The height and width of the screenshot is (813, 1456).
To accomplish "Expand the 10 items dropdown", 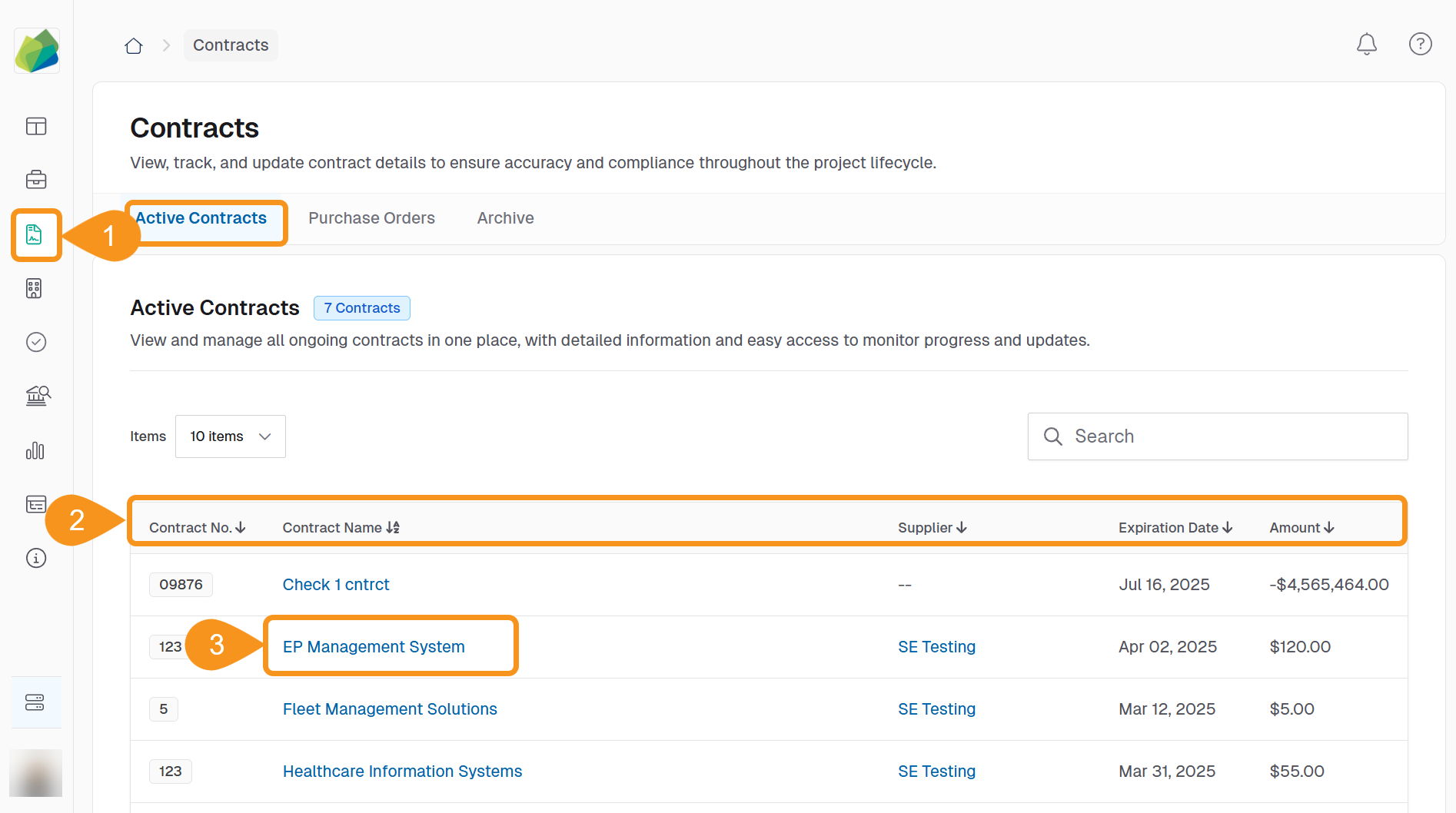I will click(x=231, y=436).
